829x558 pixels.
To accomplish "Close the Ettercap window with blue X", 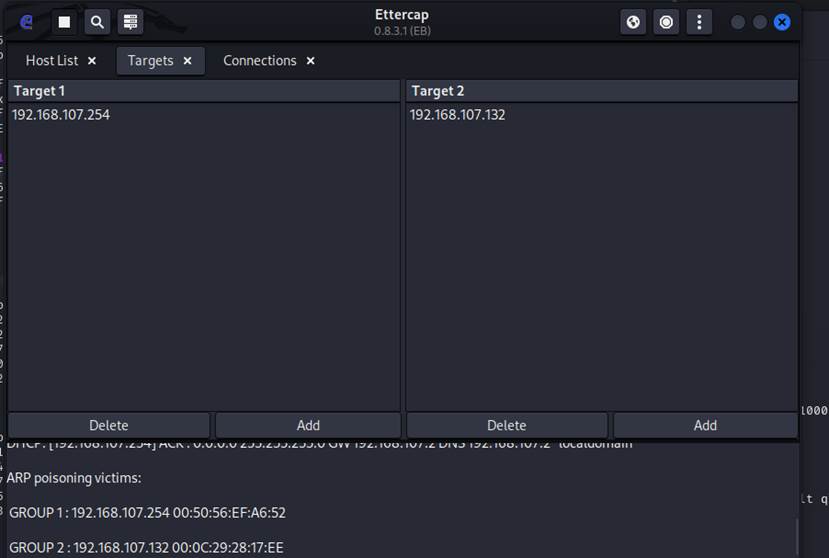I will (782, 22).
